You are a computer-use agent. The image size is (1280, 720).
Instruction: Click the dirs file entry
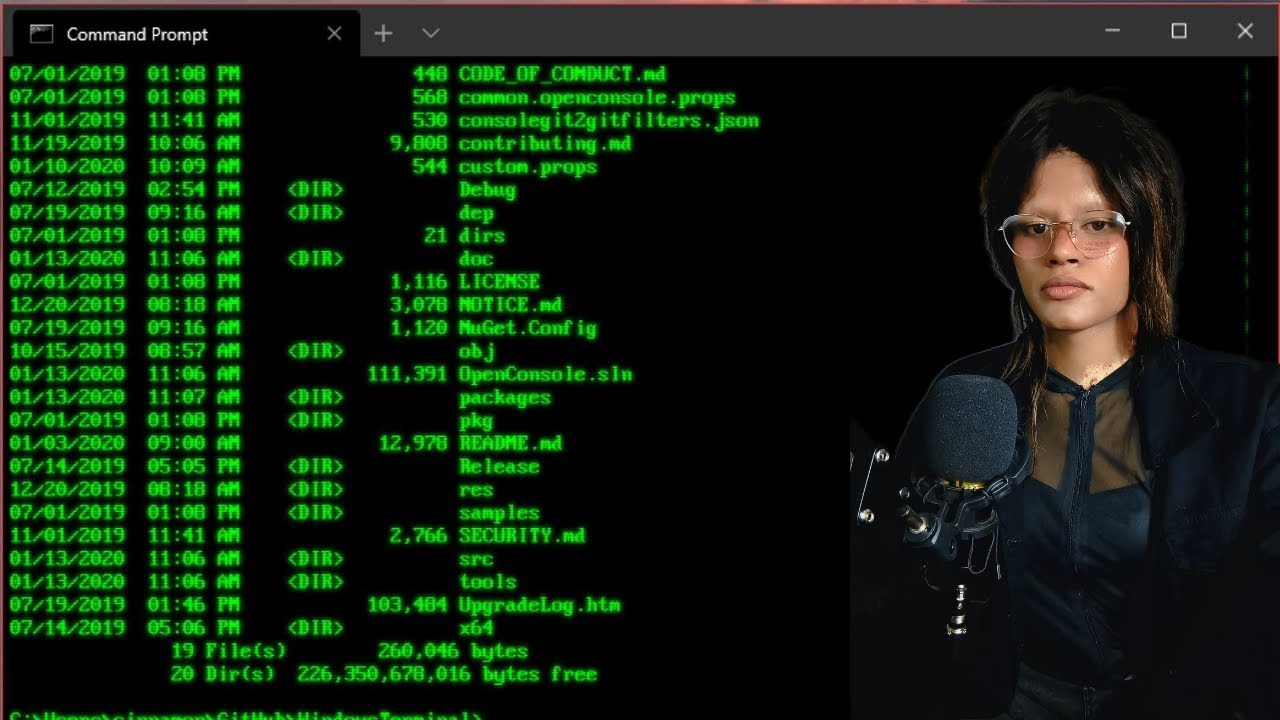(481, 236)
